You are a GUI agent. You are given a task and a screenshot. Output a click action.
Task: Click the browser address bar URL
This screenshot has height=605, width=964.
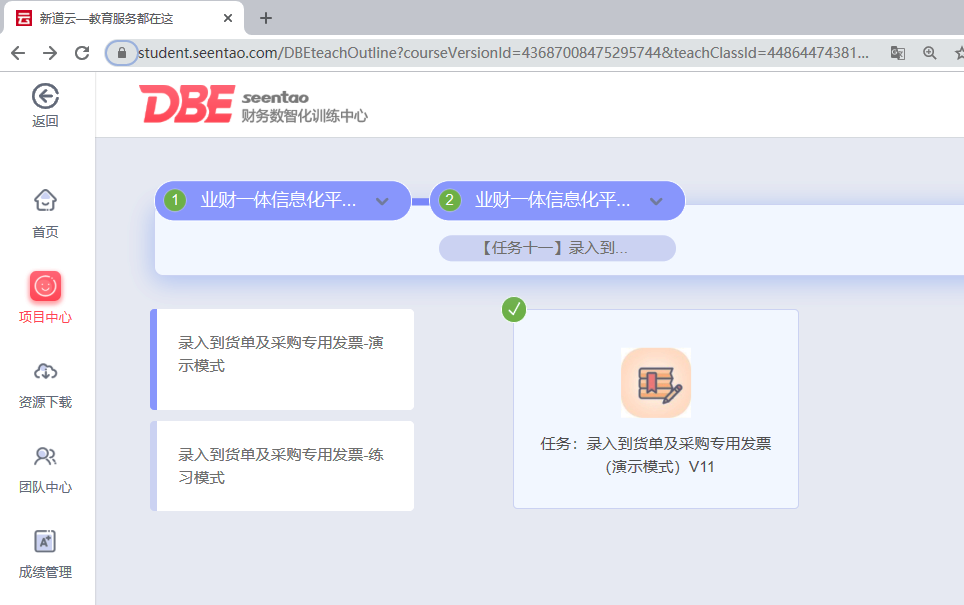(500, 53)
